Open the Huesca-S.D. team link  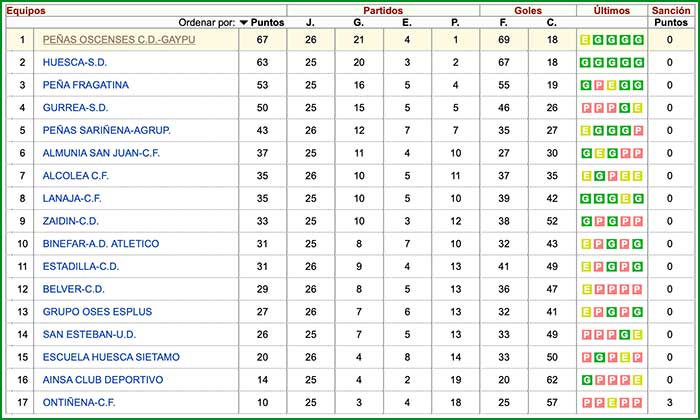pos(77,62)
